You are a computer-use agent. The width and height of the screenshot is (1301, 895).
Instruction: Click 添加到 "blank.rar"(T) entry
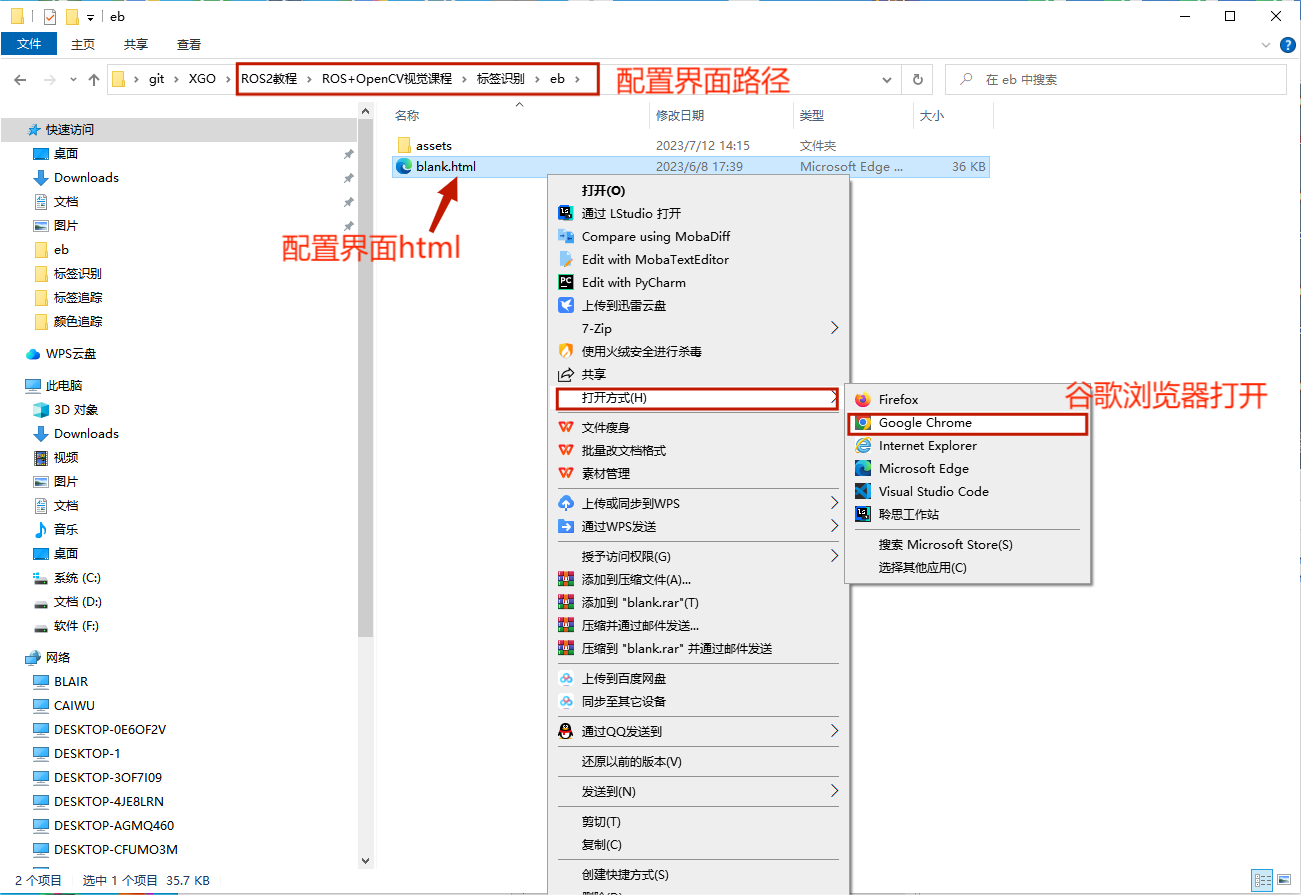pyautogui.click(x=698, y=603)
